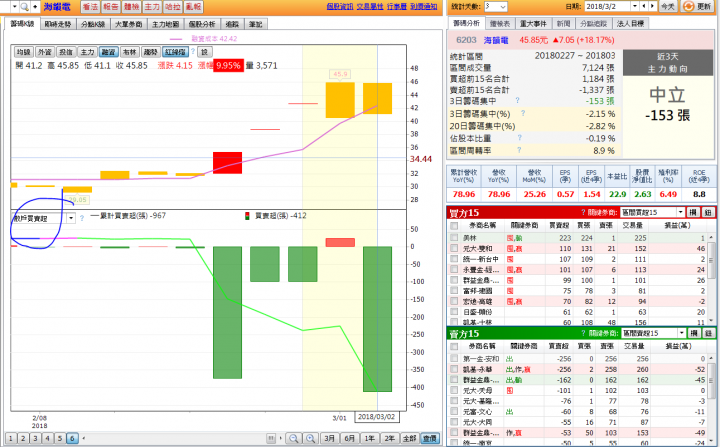Click the 看法 button
This screenshot has width=720, height=447.
coord(90,7)
